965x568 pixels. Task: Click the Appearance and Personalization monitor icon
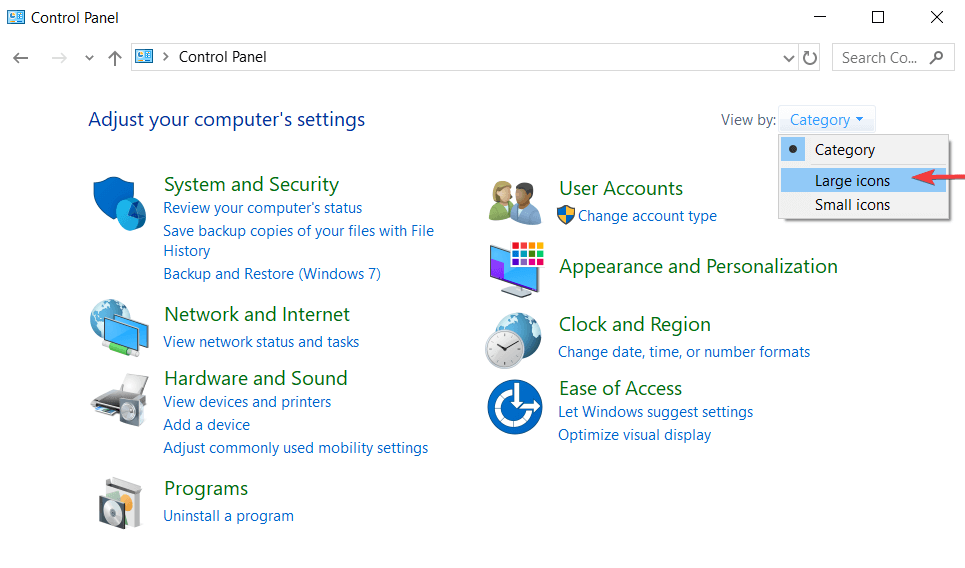click(516, 269)
